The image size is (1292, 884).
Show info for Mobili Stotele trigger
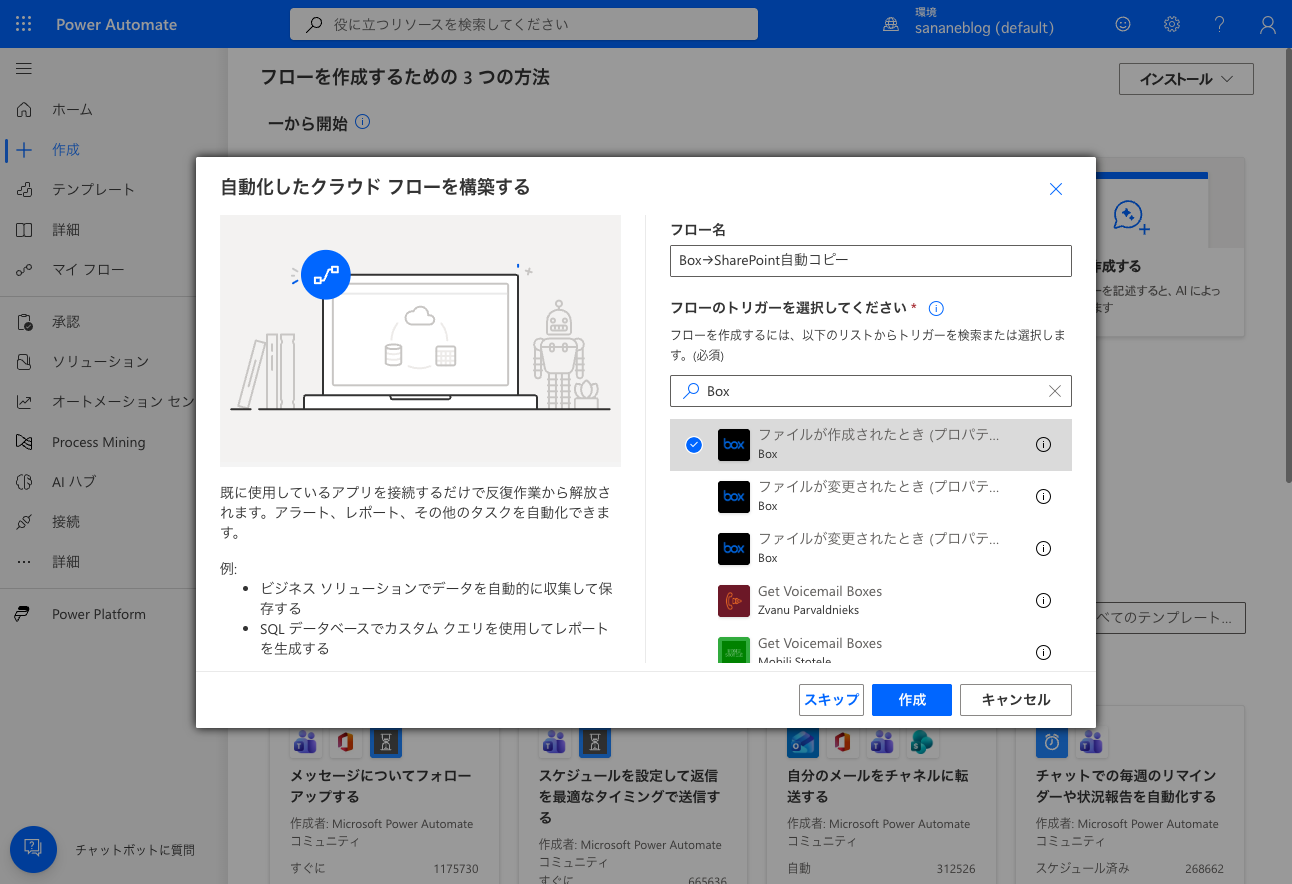click(1043, 652)
